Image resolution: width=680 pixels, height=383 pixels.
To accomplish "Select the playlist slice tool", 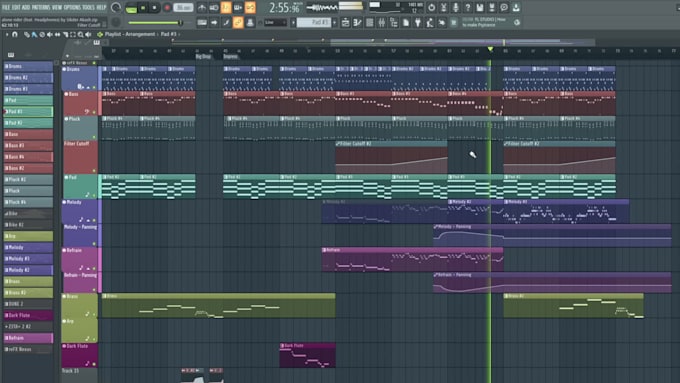I will 65,35.
